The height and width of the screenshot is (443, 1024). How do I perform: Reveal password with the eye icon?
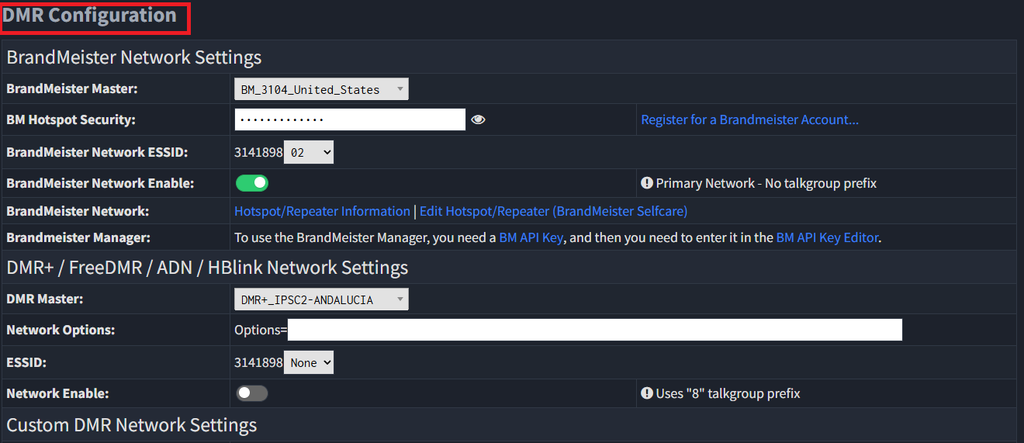(x=478, y=120)
